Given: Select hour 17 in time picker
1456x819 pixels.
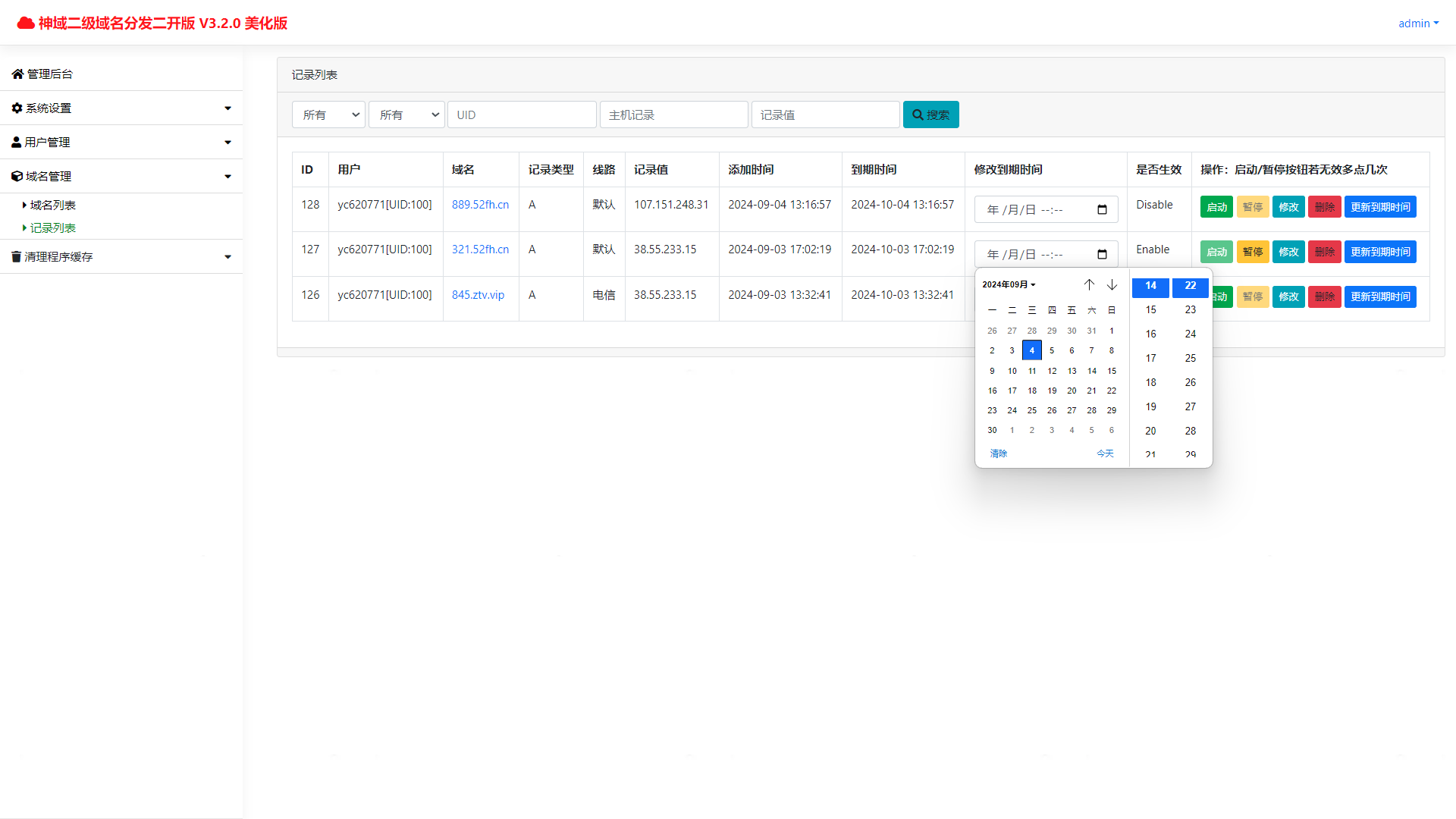Looking at the screenshot, I should pyautogui.click(x=1150, y=358).
